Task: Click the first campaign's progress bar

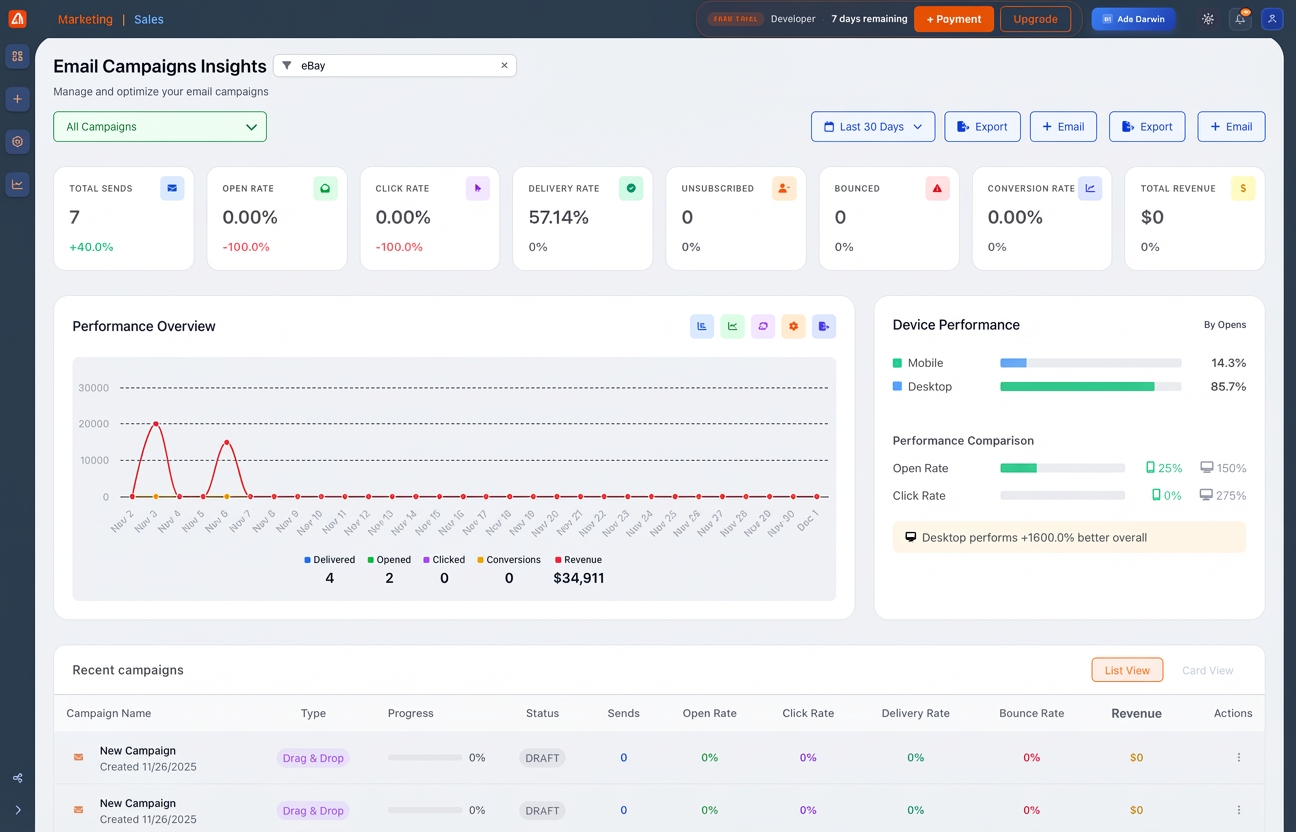Action: tap(425, 758)
